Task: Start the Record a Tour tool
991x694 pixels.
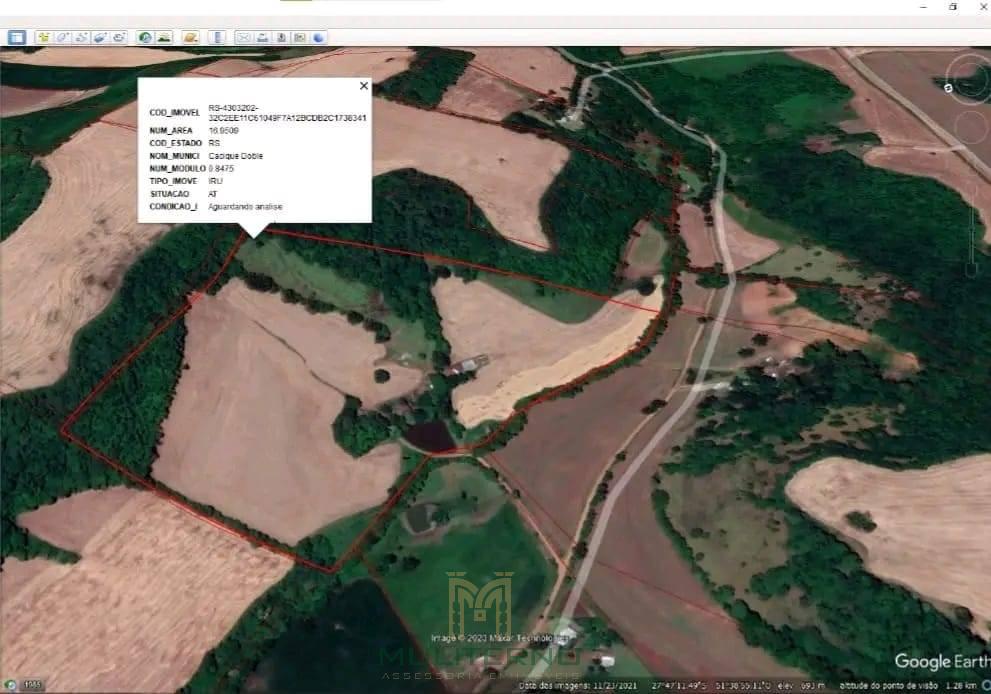Action: pos(118,37)
